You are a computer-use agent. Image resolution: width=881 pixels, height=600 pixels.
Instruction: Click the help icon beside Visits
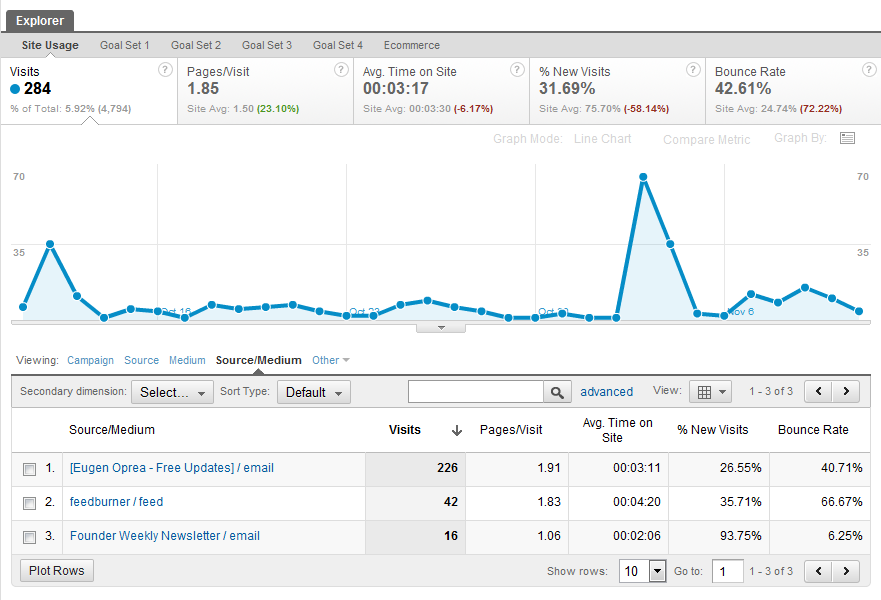[166, 71]
